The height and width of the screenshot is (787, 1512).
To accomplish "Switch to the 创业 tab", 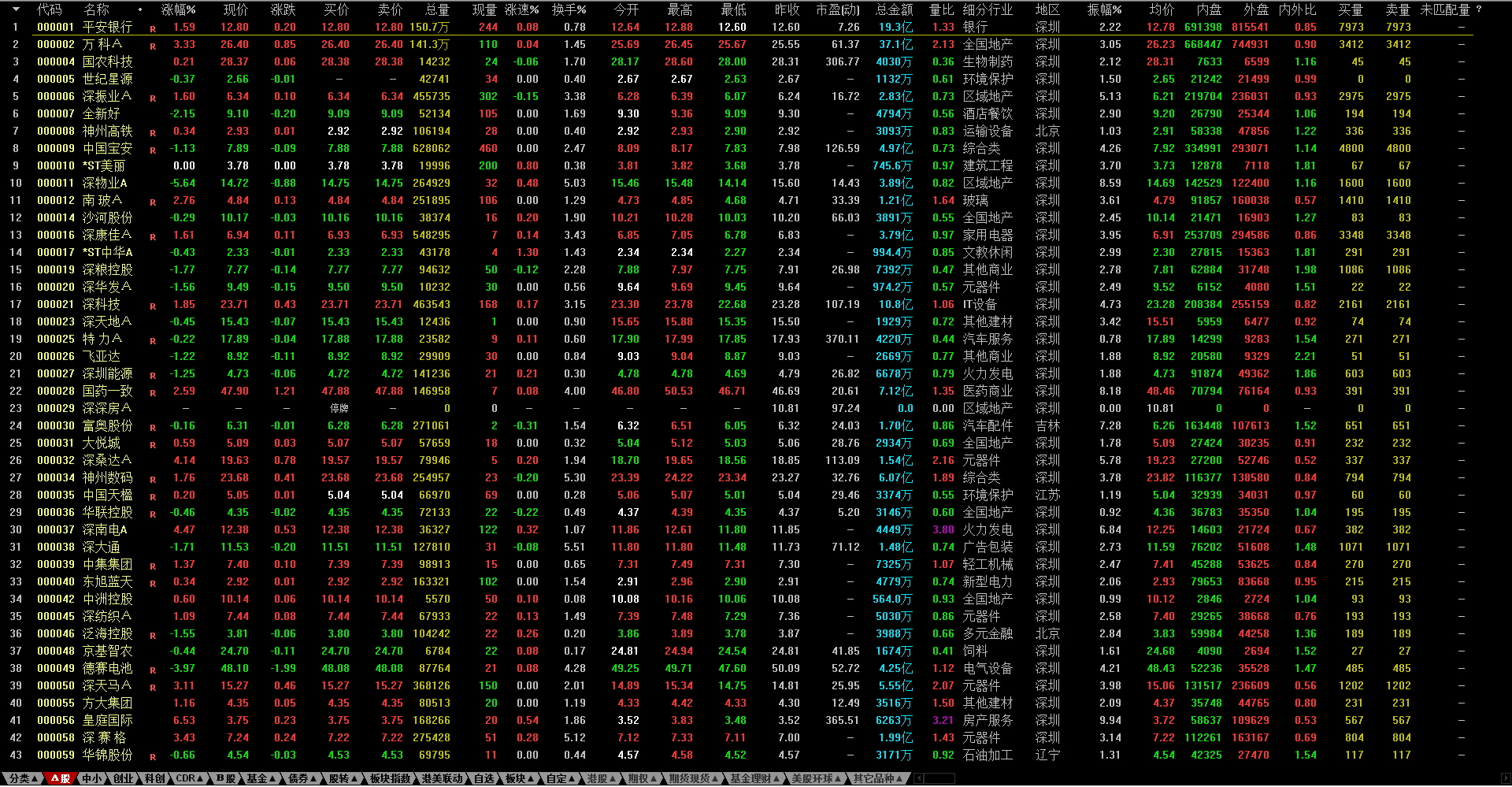I will tap(123, 778).
